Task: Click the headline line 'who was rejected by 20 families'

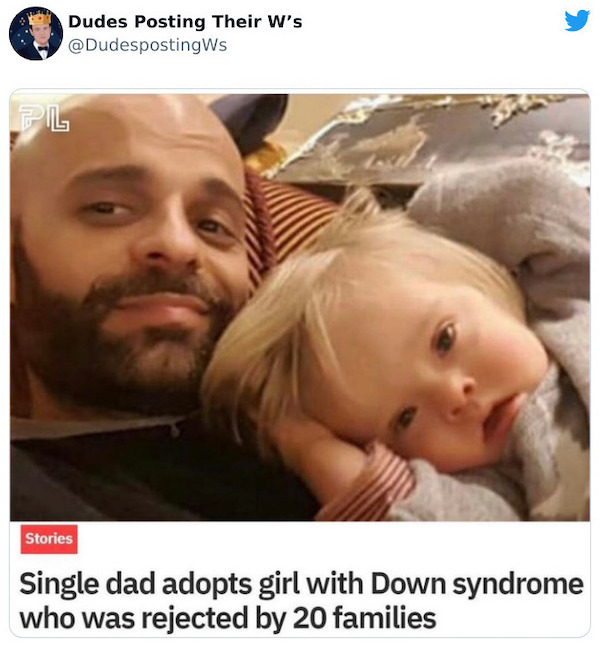Action: (x=227, y=618)
